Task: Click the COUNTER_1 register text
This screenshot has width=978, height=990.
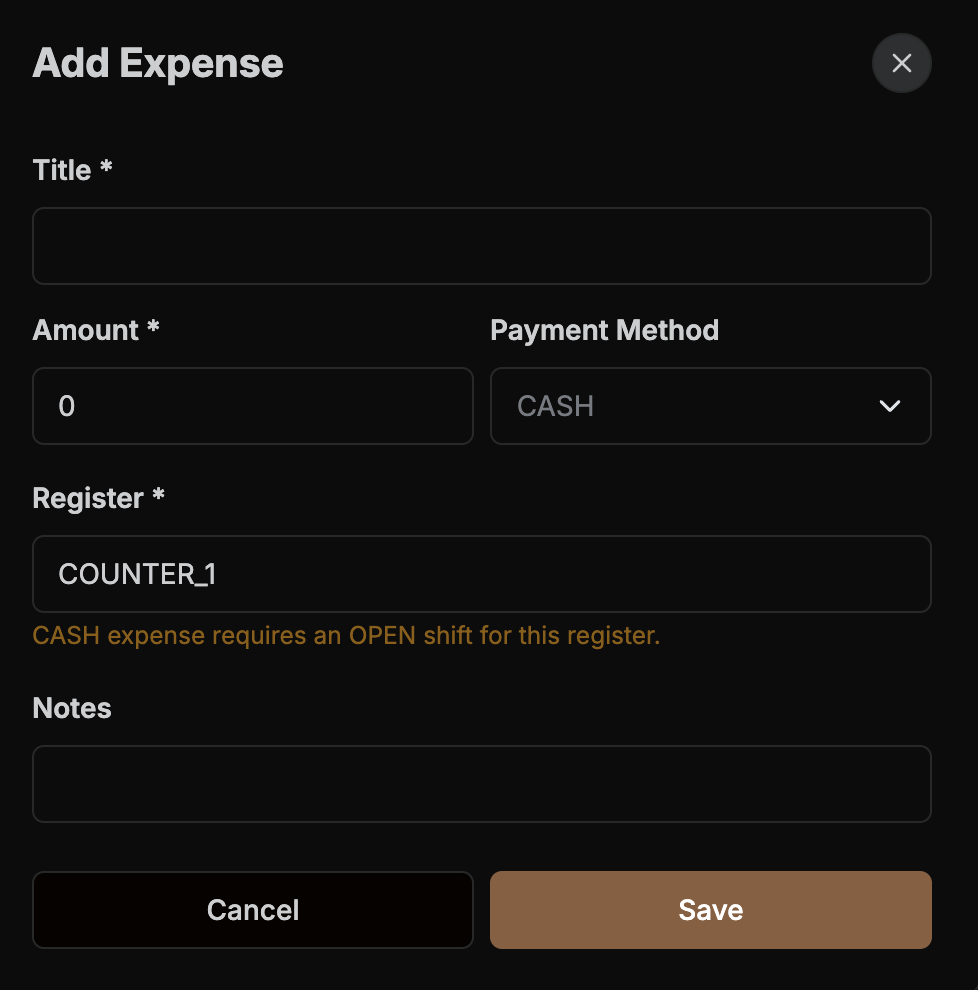Action: pos(137,574)
